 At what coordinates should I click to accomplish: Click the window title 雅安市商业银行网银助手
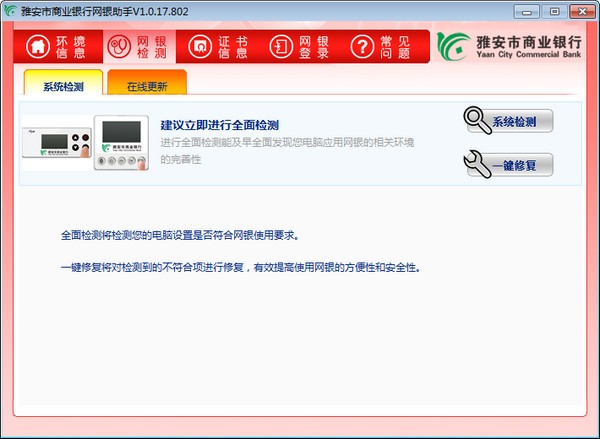pyautogui.click(x=104, y=11)
